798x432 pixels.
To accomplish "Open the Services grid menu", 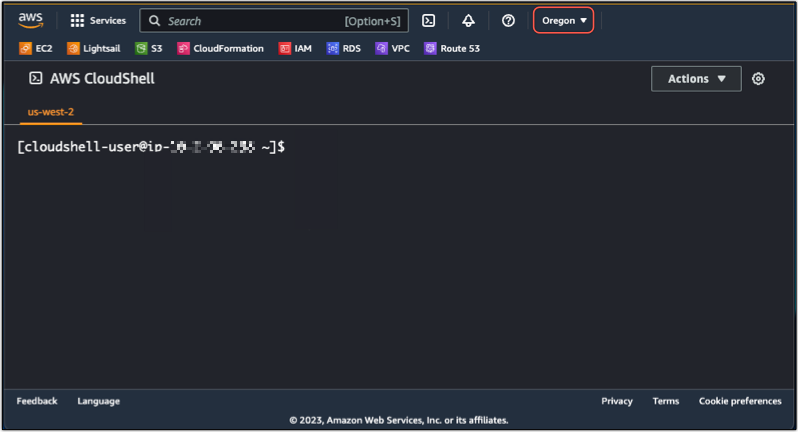I will click(98, 21).
